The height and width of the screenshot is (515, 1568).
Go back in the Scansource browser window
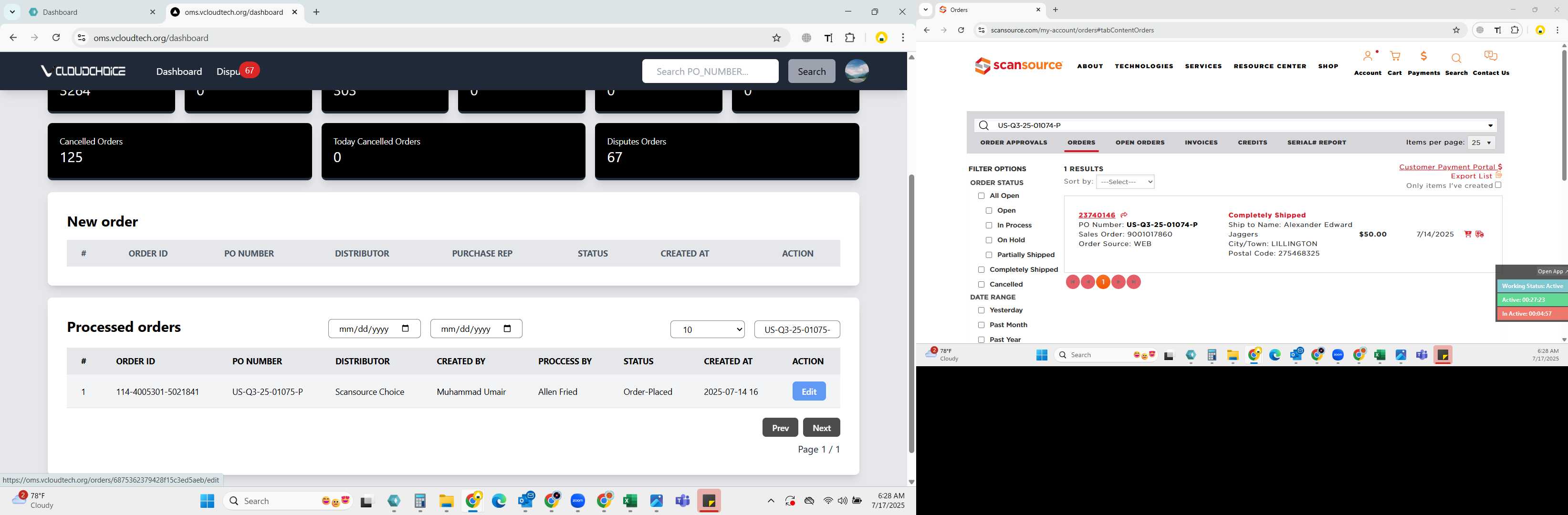(x=926, y=30)
